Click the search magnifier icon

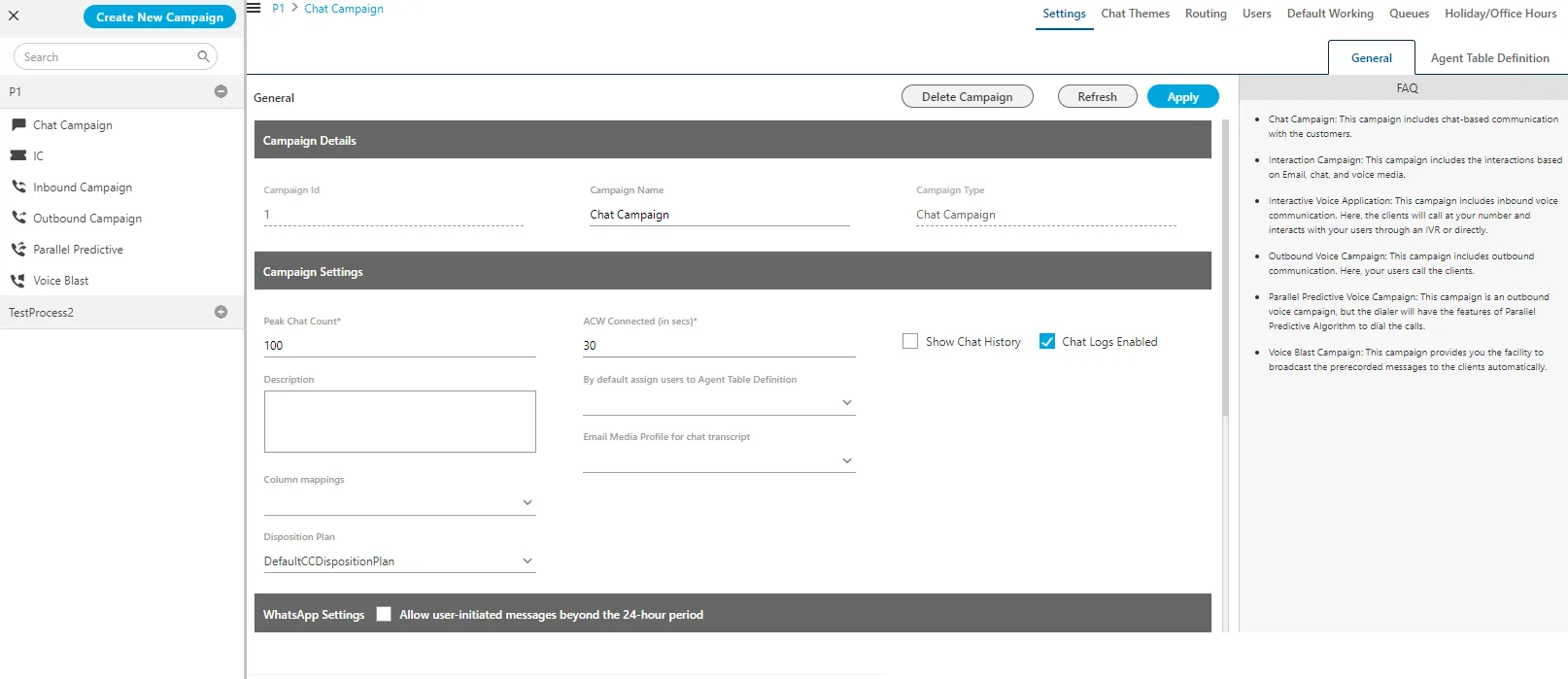[x=203, y=56]
